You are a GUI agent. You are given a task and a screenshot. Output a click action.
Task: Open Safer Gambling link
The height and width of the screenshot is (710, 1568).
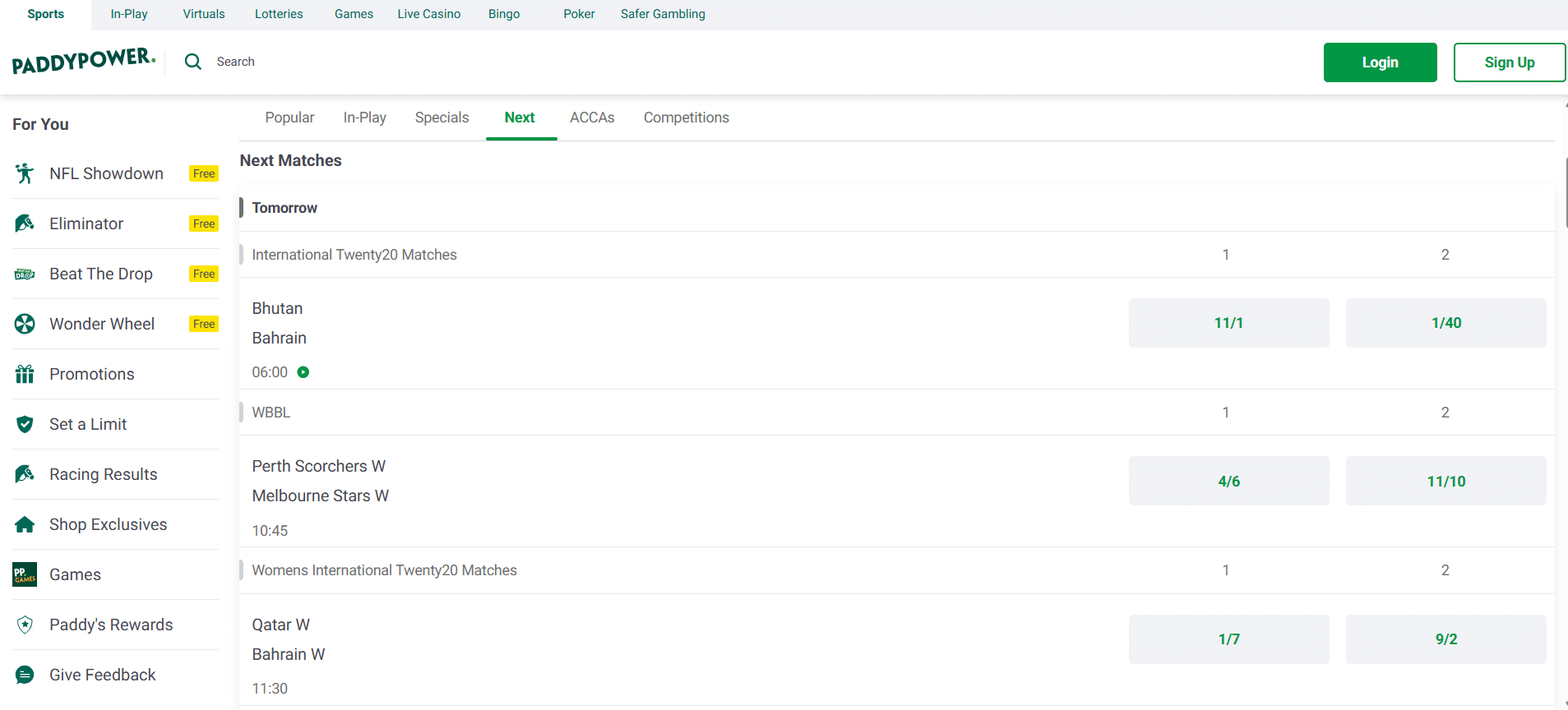point(663,14)
